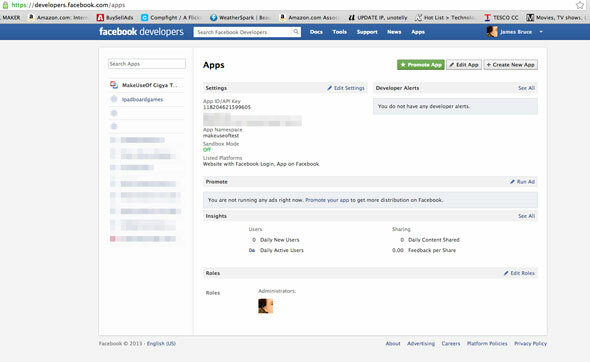Open the UPDATE IP unotelly bookmark
The width and height of the screenshot is (590, 362).
[x=378, y=18]
